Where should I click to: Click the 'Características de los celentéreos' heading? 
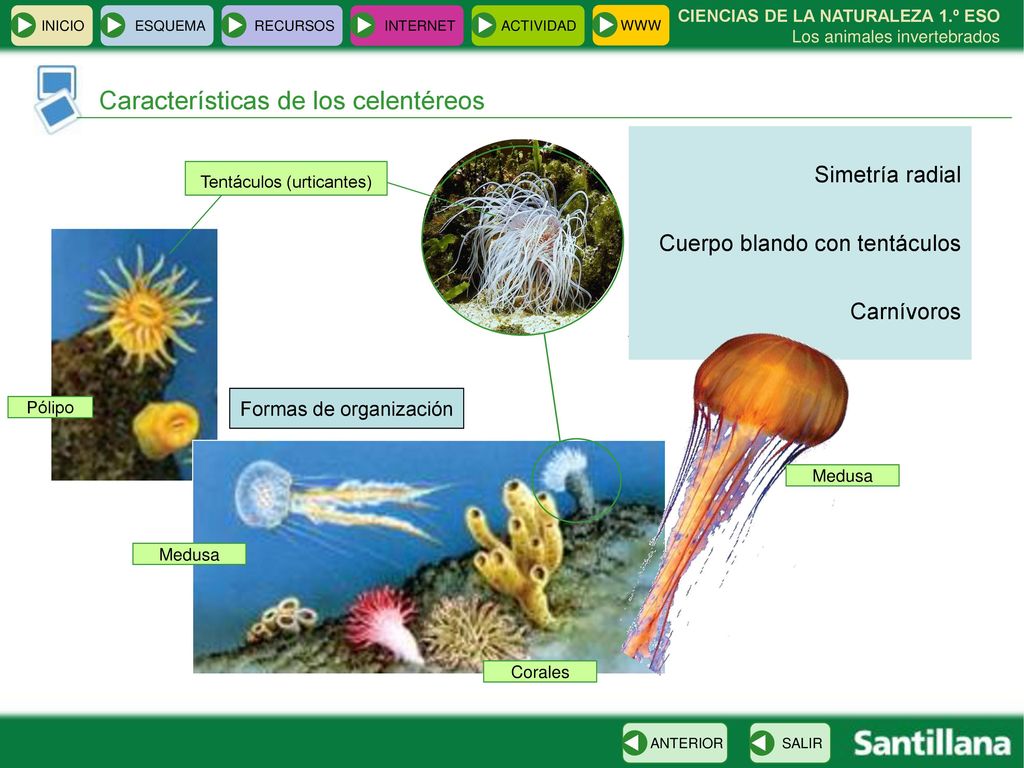(x=292, y=101)
